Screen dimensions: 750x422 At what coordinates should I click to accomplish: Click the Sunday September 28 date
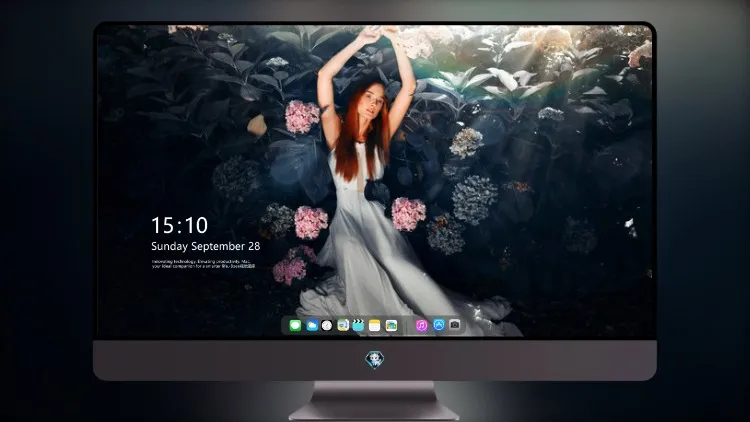click(x=206, y=246)
